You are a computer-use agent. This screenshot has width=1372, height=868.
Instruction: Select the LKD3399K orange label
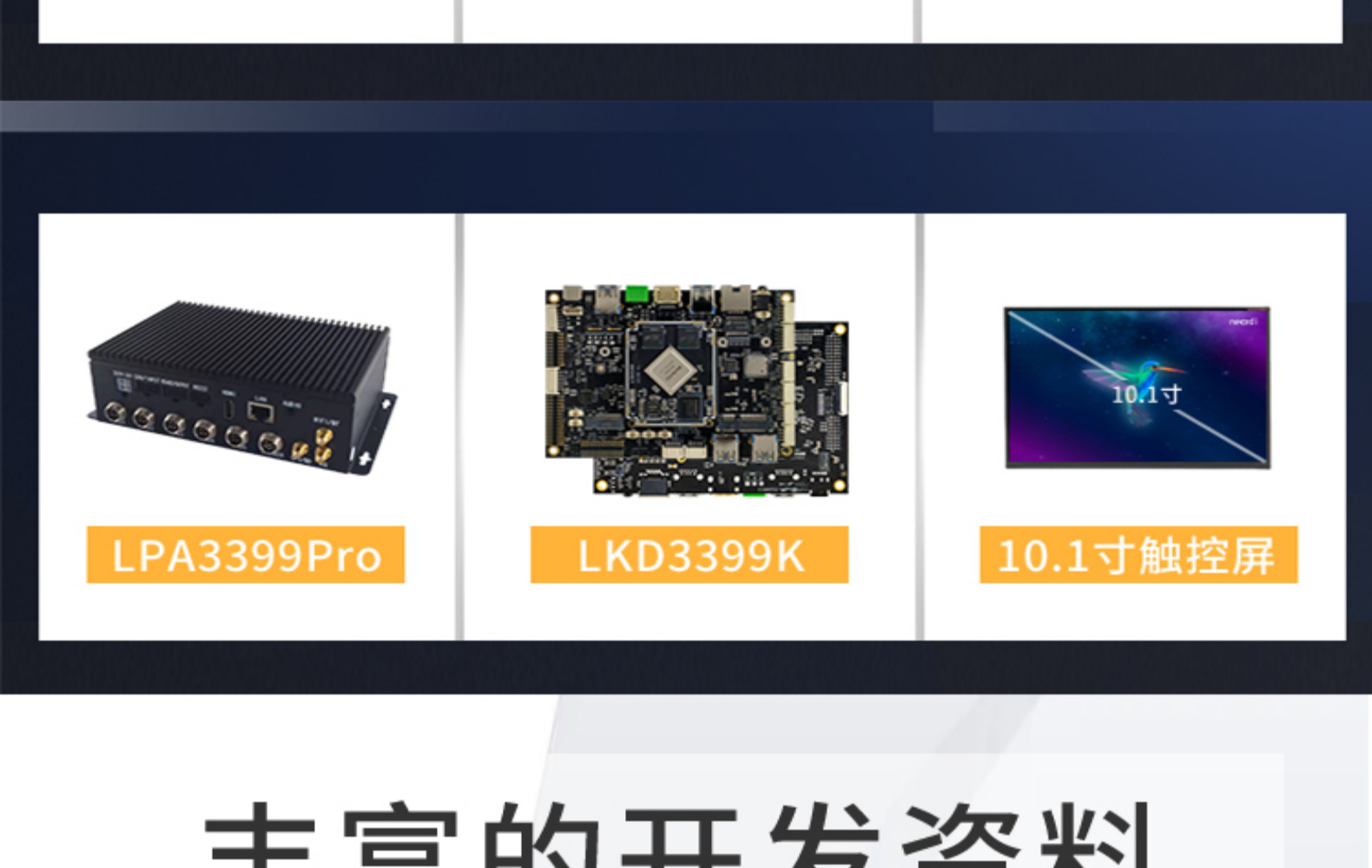pyautogui.click(x=689, y=555)
